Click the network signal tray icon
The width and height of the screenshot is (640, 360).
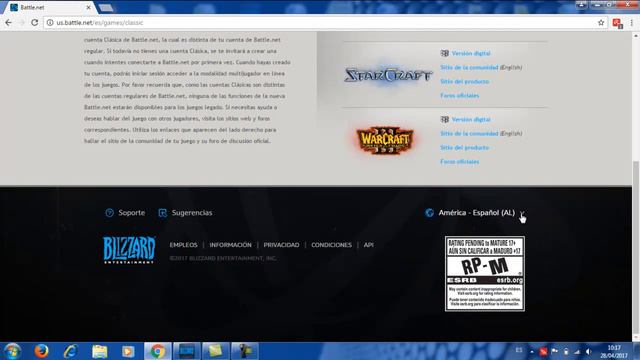pos(577,351)
